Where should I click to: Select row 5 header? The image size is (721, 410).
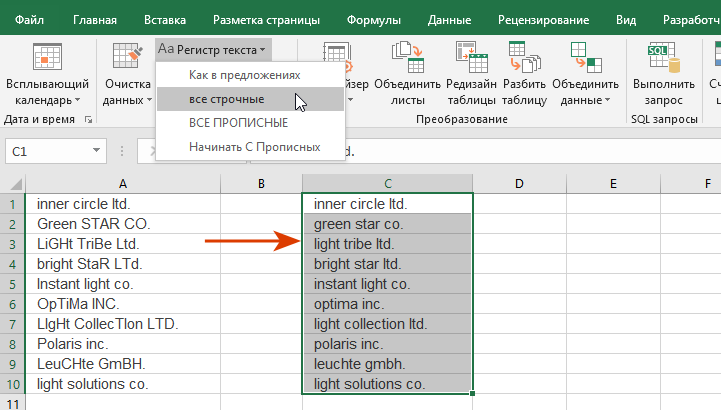pyautogui.click(x=12, y=284)
